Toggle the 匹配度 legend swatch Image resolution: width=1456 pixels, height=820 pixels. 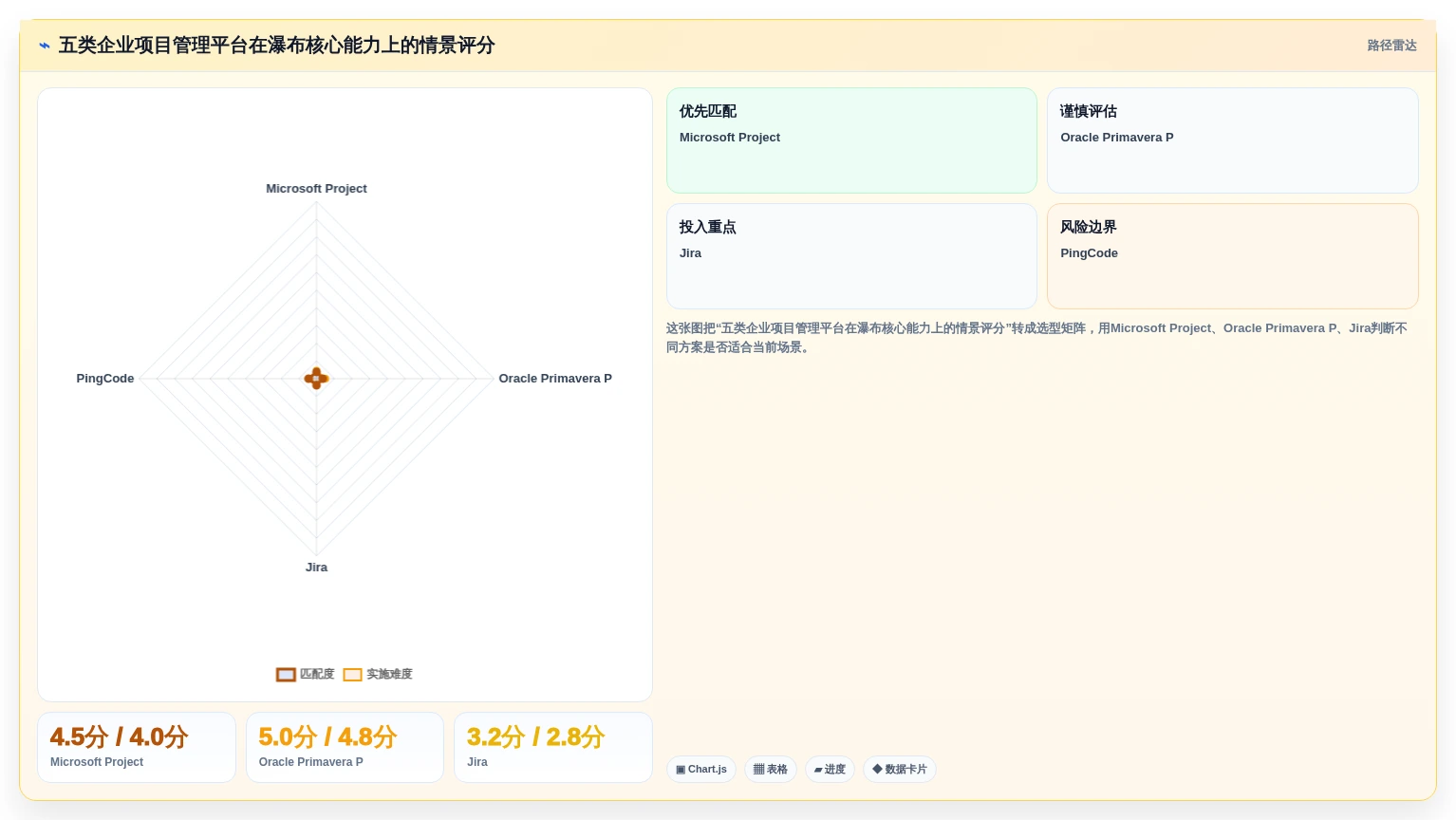[286, 675]
